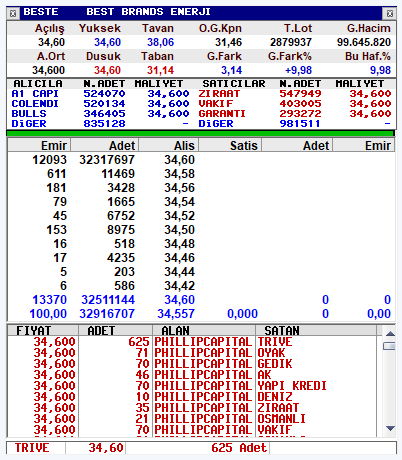Click the Bu Haf.% label

(x=368, y=56)
